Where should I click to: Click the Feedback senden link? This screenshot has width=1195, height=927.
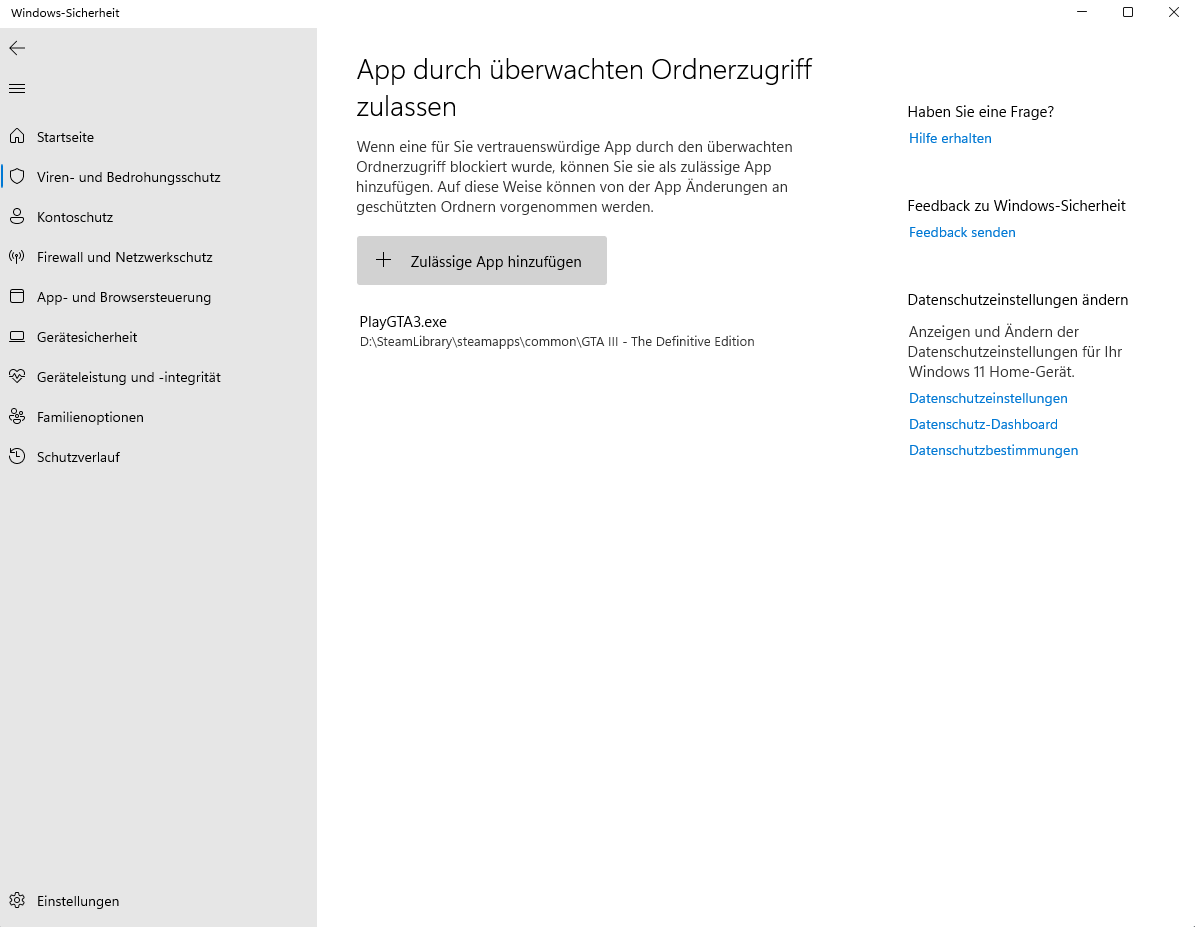962,233
